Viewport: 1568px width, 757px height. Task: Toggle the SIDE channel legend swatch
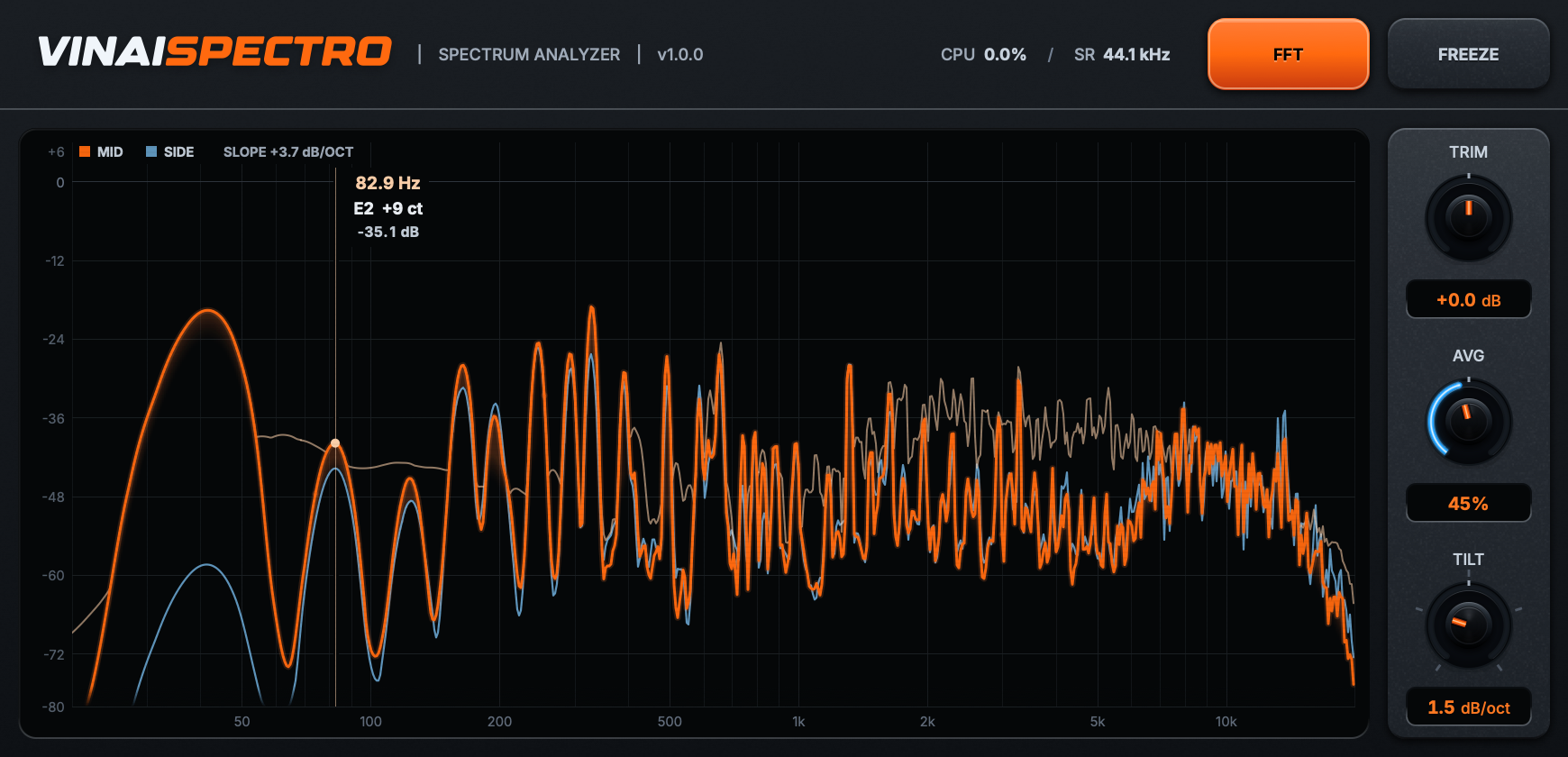click(x=151, y=151)
